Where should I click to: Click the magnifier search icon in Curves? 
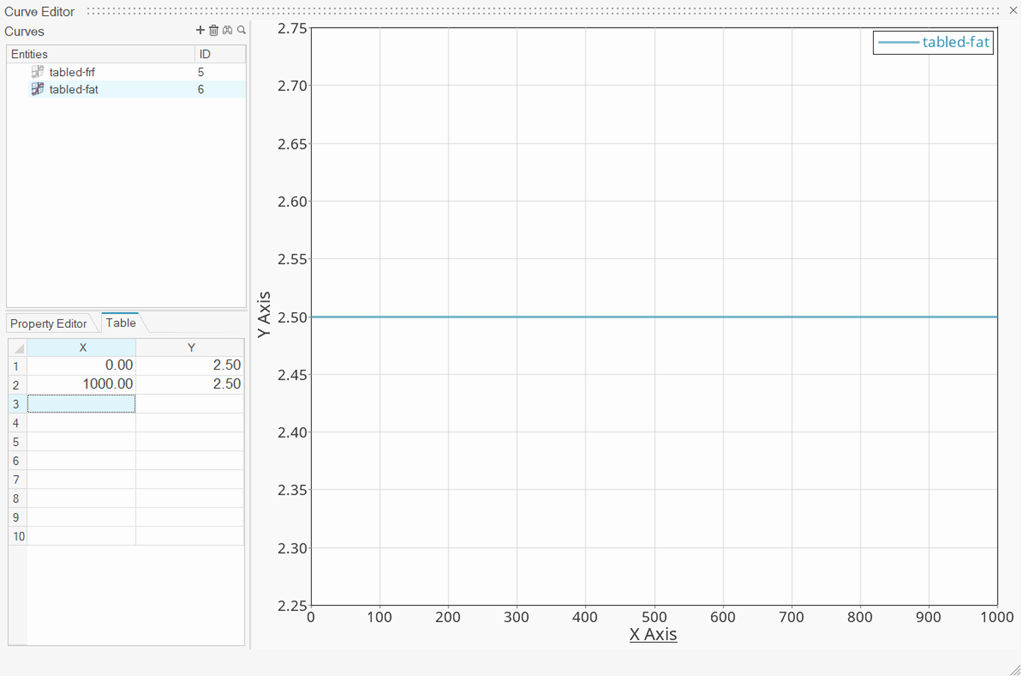[x=242, y=30]
